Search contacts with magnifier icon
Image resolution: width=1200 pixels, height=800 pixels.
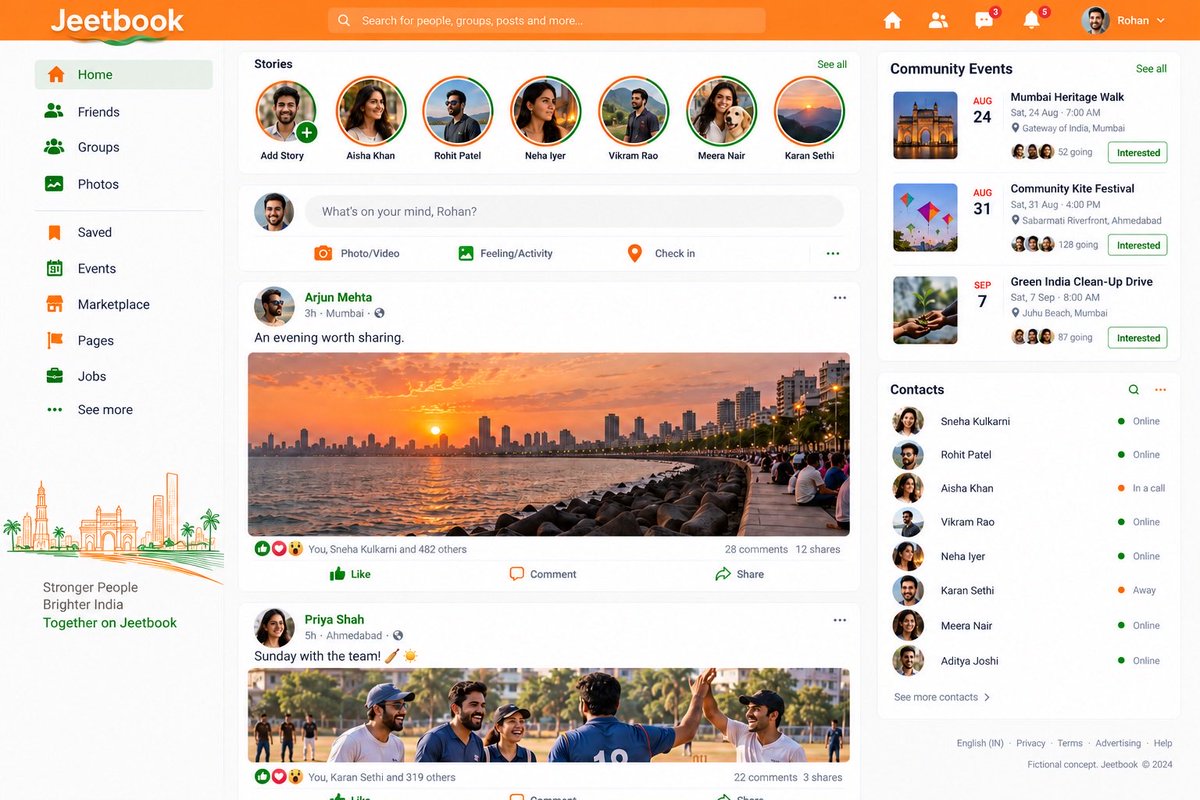(1133, 390)
